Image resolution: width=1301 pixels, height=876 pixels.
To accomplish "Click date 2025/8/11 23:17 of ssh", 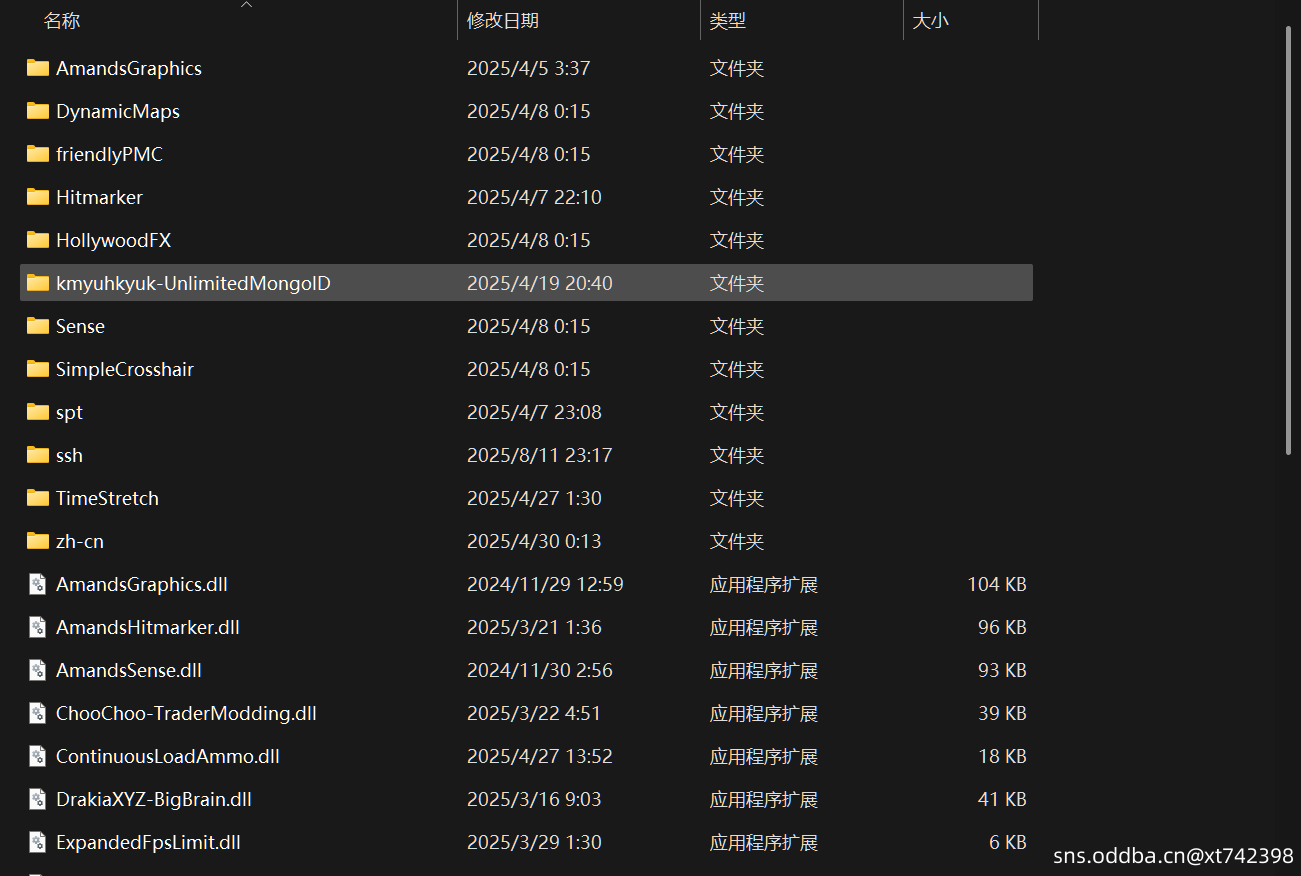I will (x=540, y=455).
